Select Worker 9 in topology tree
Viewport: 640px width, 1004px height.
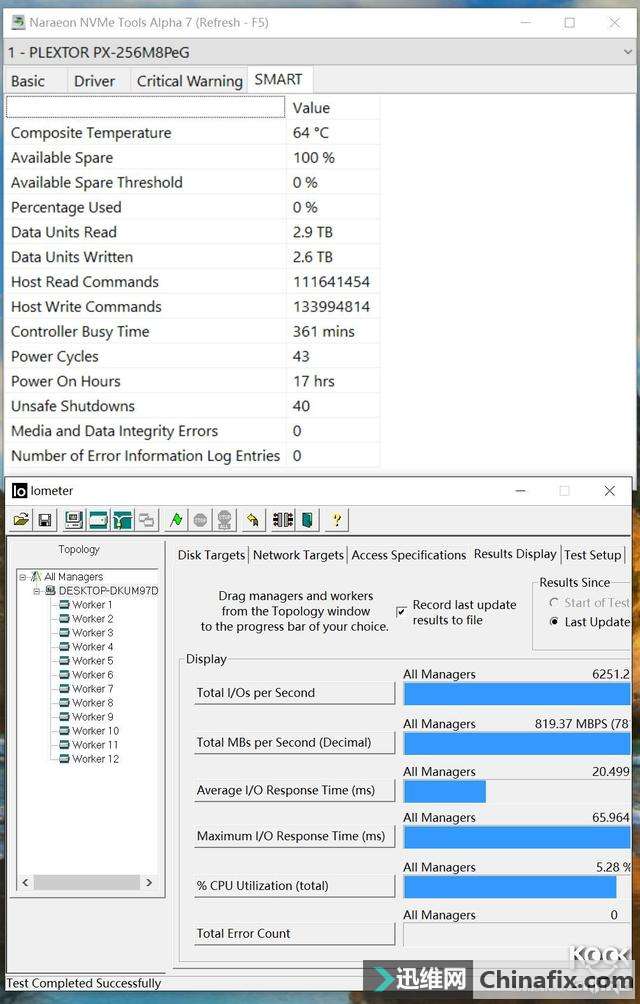[x=92, y=717]
